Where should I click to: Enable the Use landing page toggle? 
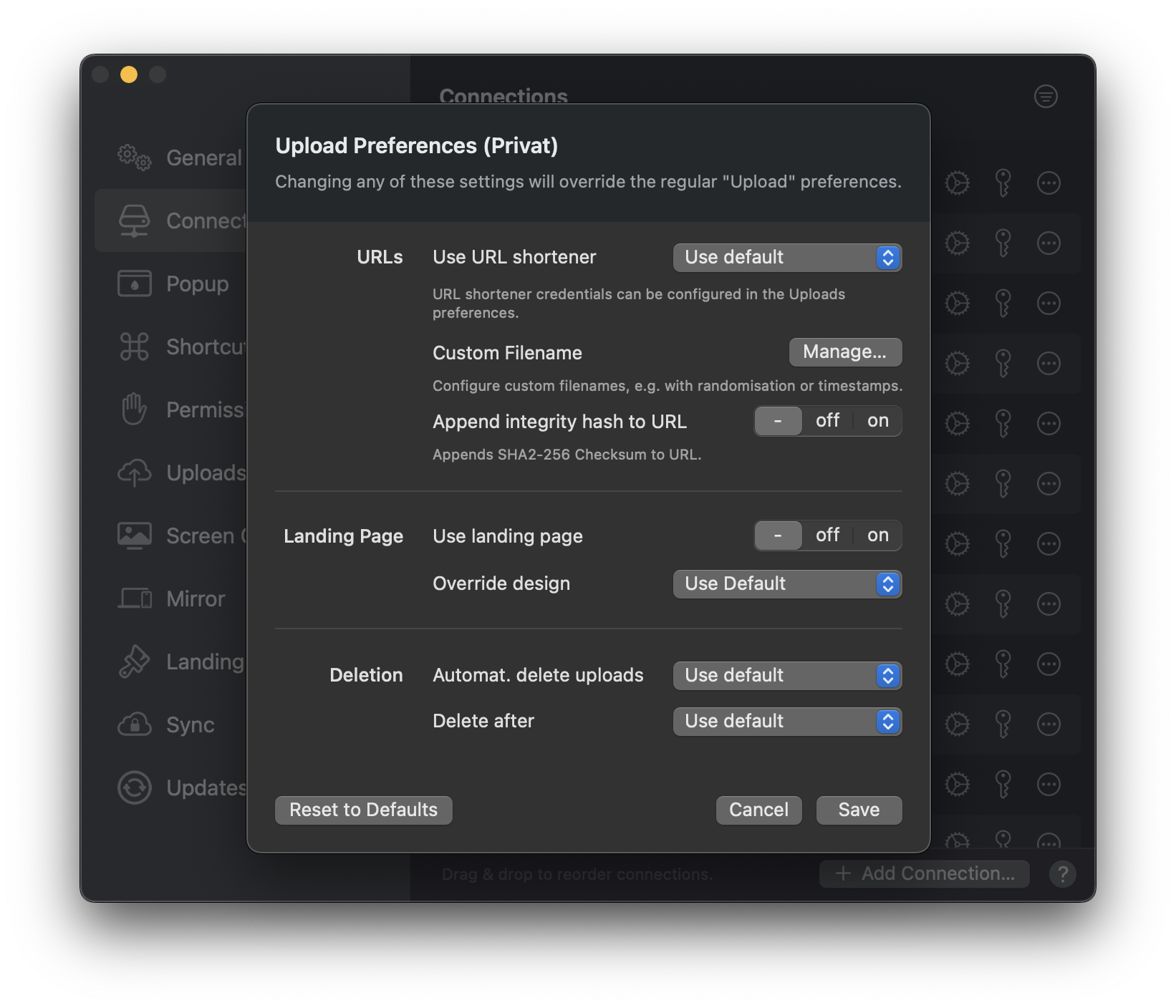pyautogui.click(x=877, y=535)
